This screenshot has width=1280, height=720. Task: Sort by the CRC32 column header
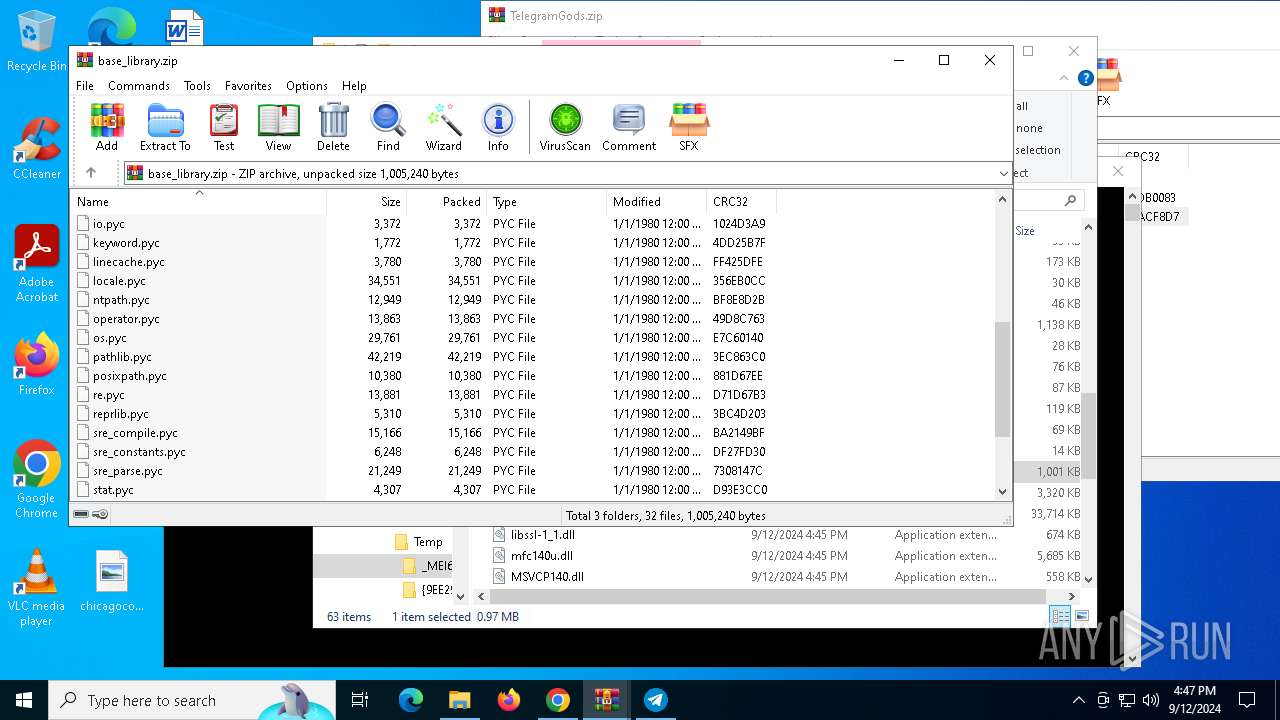(x=741, y=201)
